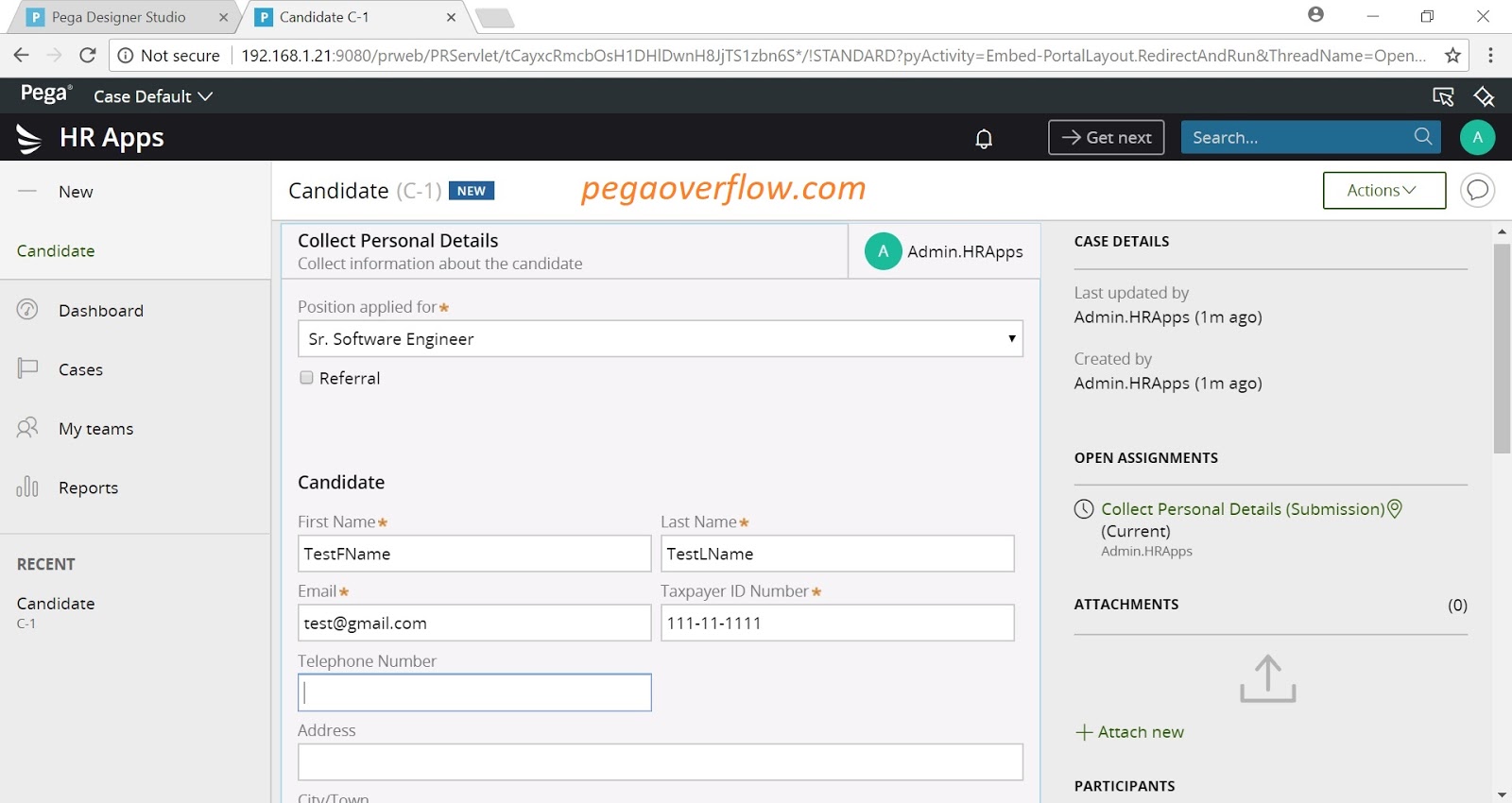1512x803 pixels.
Task: Open the Pulse chat bubble icon
Action: click(x=1477, y=190)
